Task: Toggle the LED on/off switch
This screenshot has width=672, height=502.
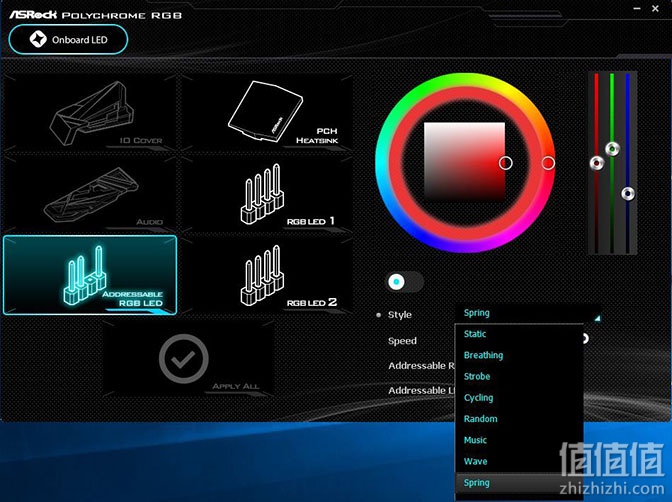Action: coord(405,282)
